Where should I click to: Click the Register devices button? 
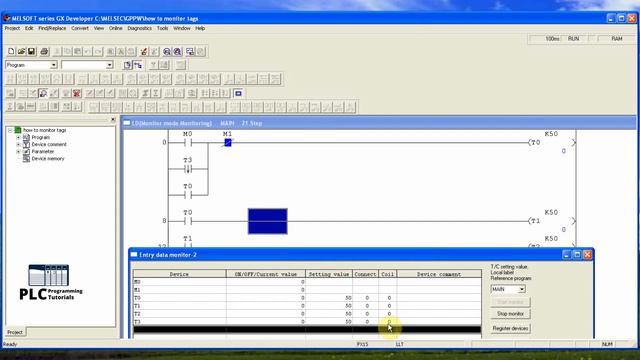coord(510,329)
